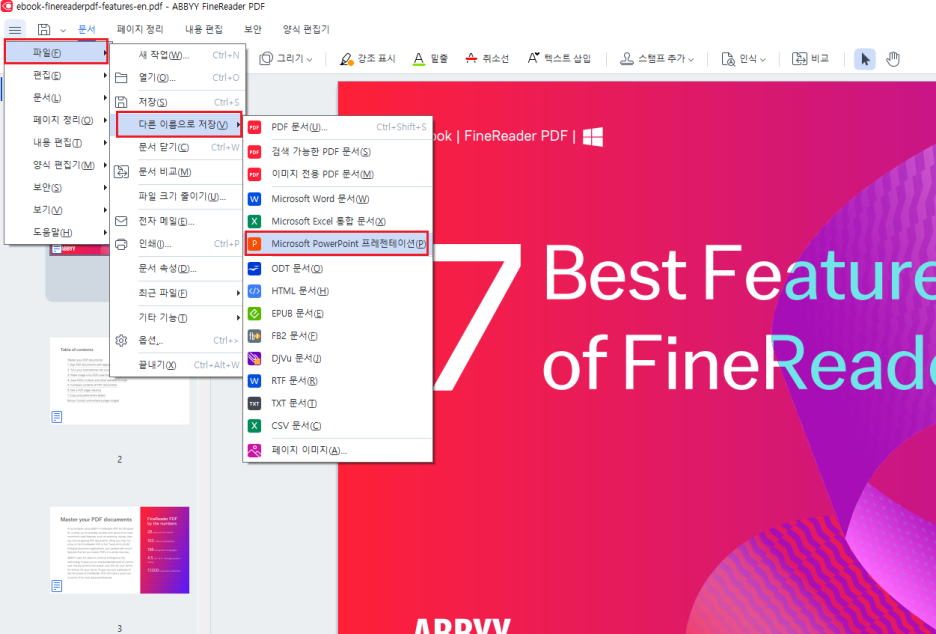Open 옵션 settings entry
936x634 pixels.
tap(177, 340)
